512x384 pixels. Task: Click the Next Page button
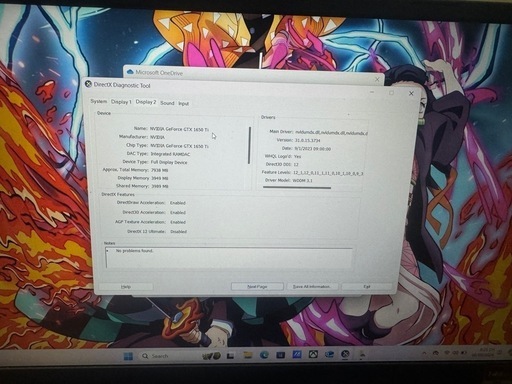pyautogui.click(x=257, y=287)
